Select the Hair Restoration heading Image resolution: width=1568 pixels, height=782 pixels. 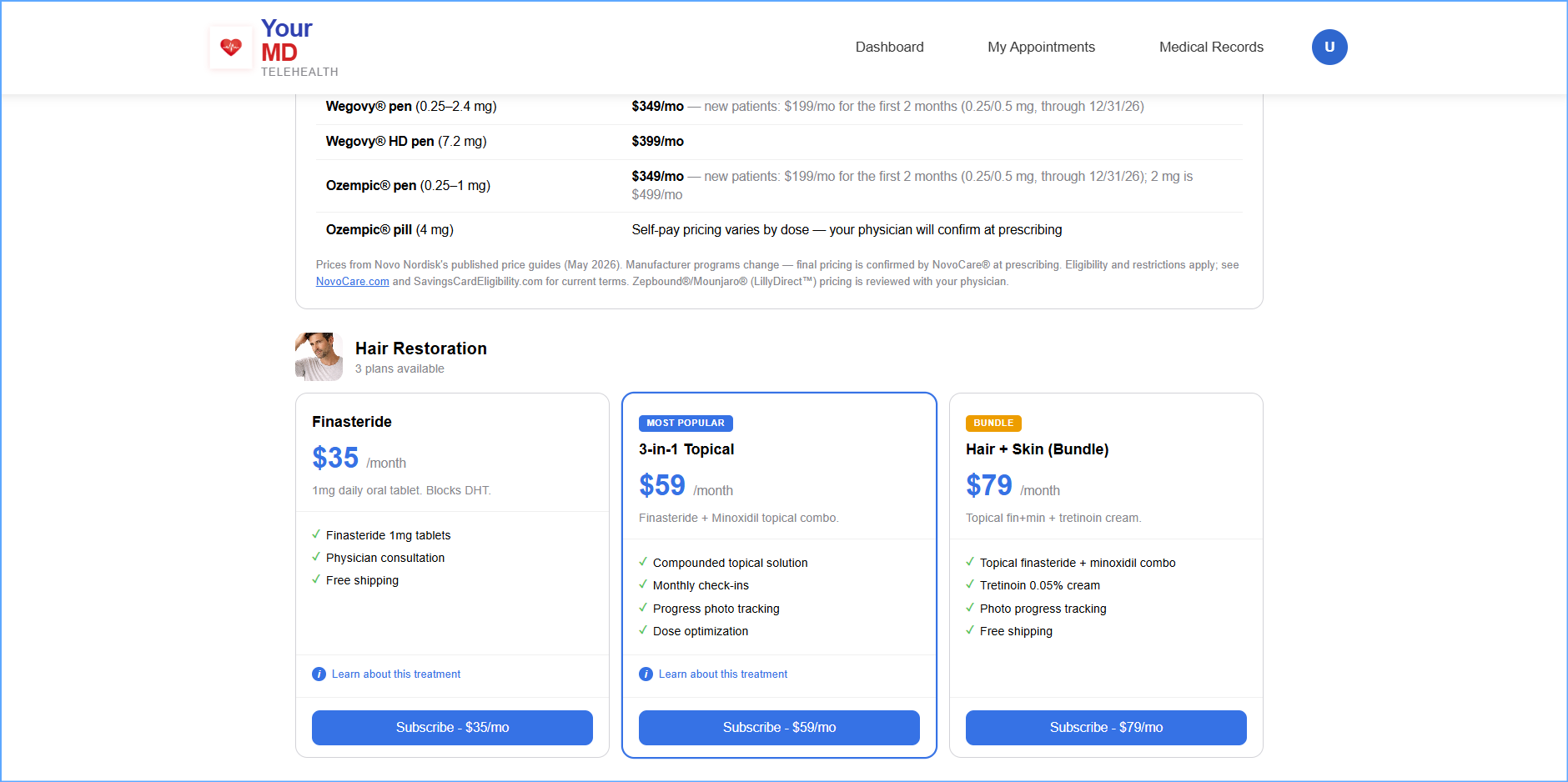[x=421, y=348]
